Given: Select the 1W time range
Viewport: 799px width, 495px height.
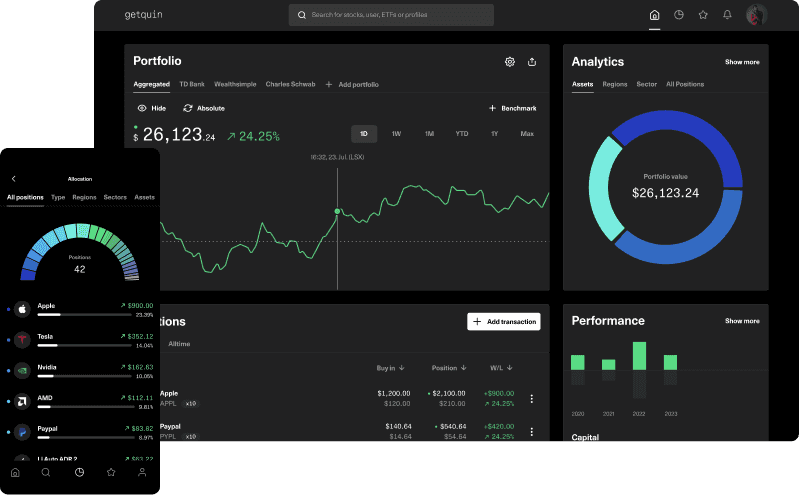Looking at the screenshot, I should pyautogui.click(x=396, y=134).
